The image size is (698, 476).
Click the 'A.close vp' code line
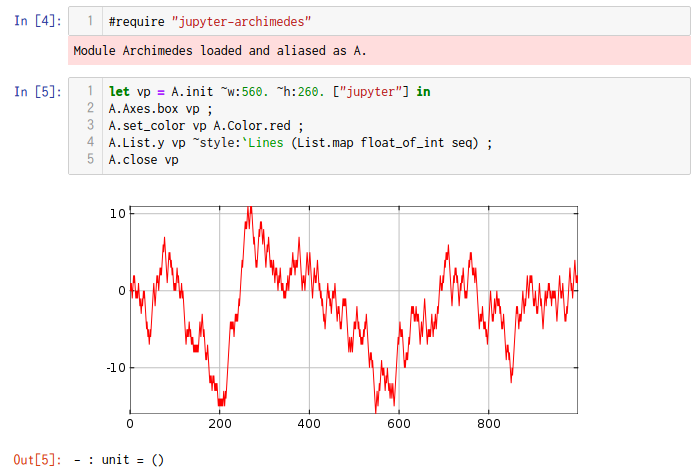pos(143,159)
